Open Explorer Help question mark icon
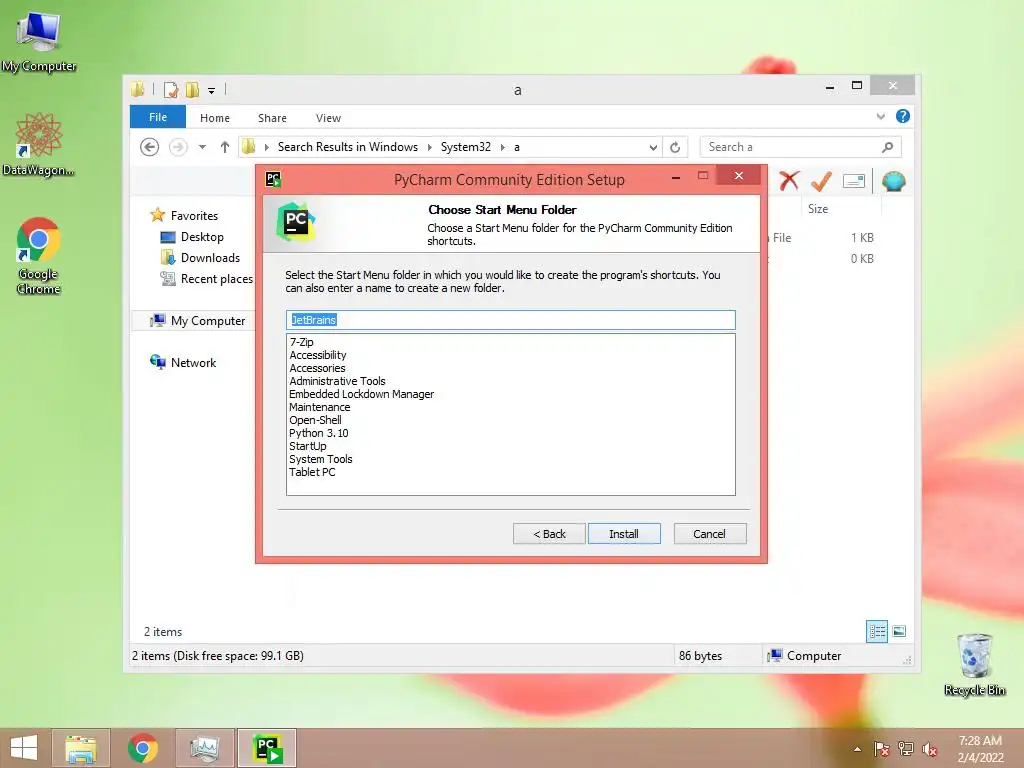 [903, 116]
